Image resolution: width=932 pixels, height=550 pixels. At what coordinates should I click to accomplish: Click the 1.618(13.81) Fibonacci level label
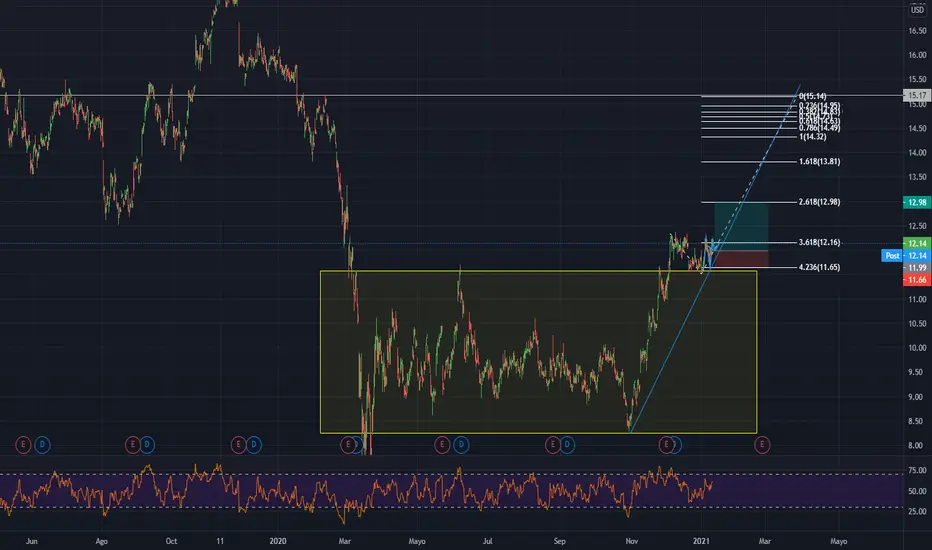click(820, 161)
